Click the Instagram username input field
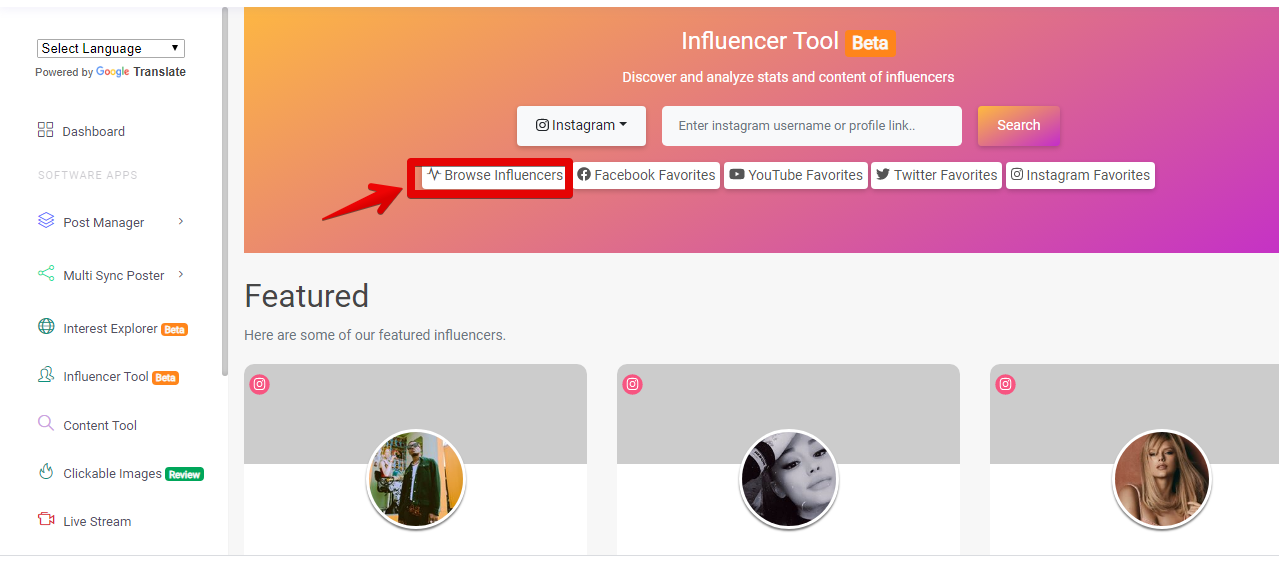Screen dimensions: 1279x562 (x=812, y=126)
